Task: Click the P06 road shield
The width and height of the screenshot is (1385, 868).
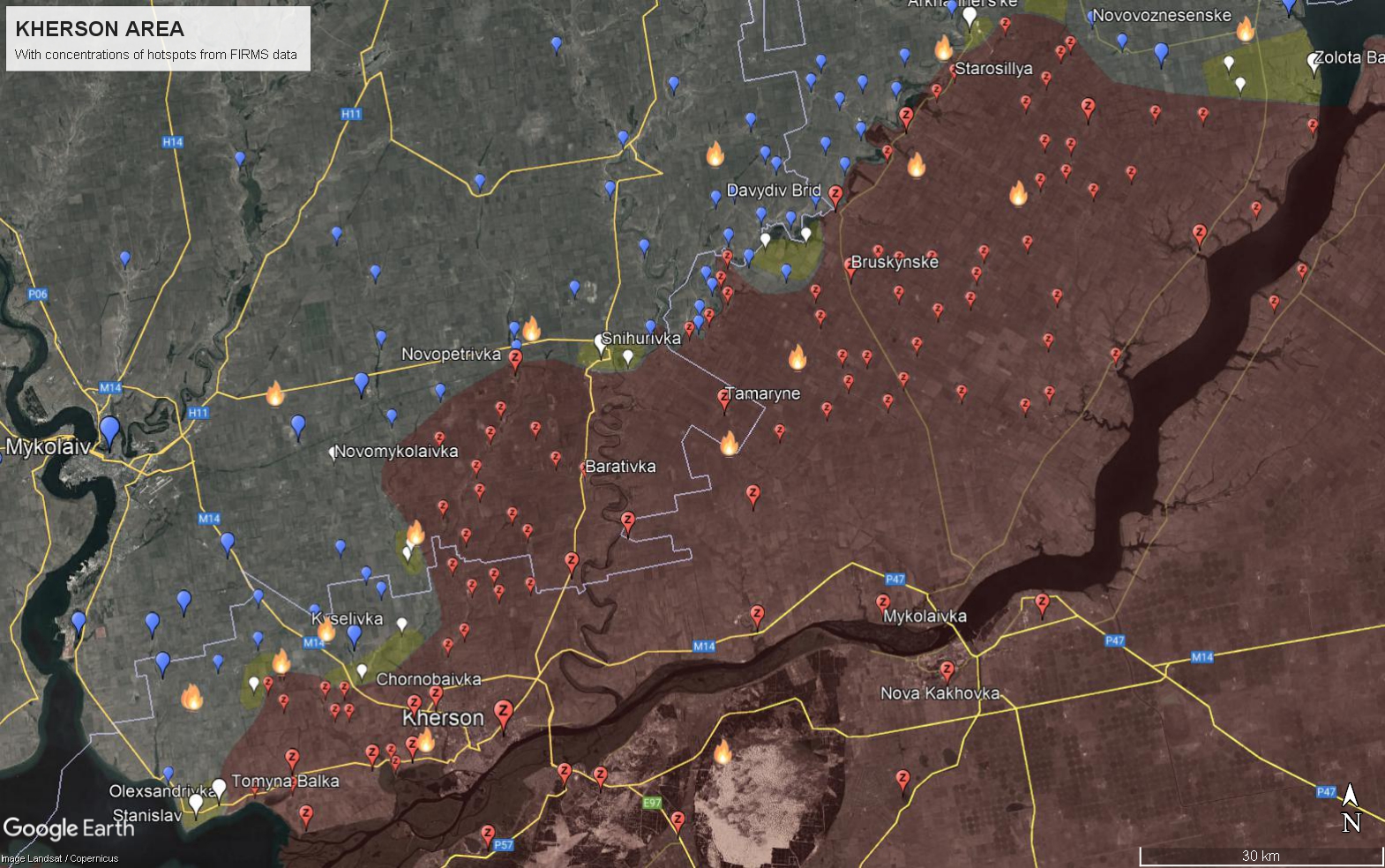Action: tap(37, 295)
